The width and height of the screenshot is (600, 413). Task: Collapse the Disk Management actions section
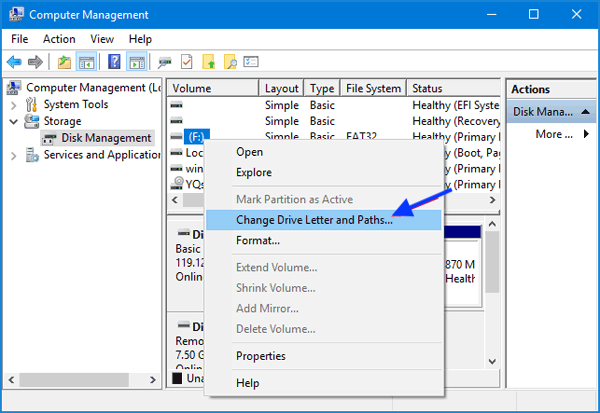585,112
